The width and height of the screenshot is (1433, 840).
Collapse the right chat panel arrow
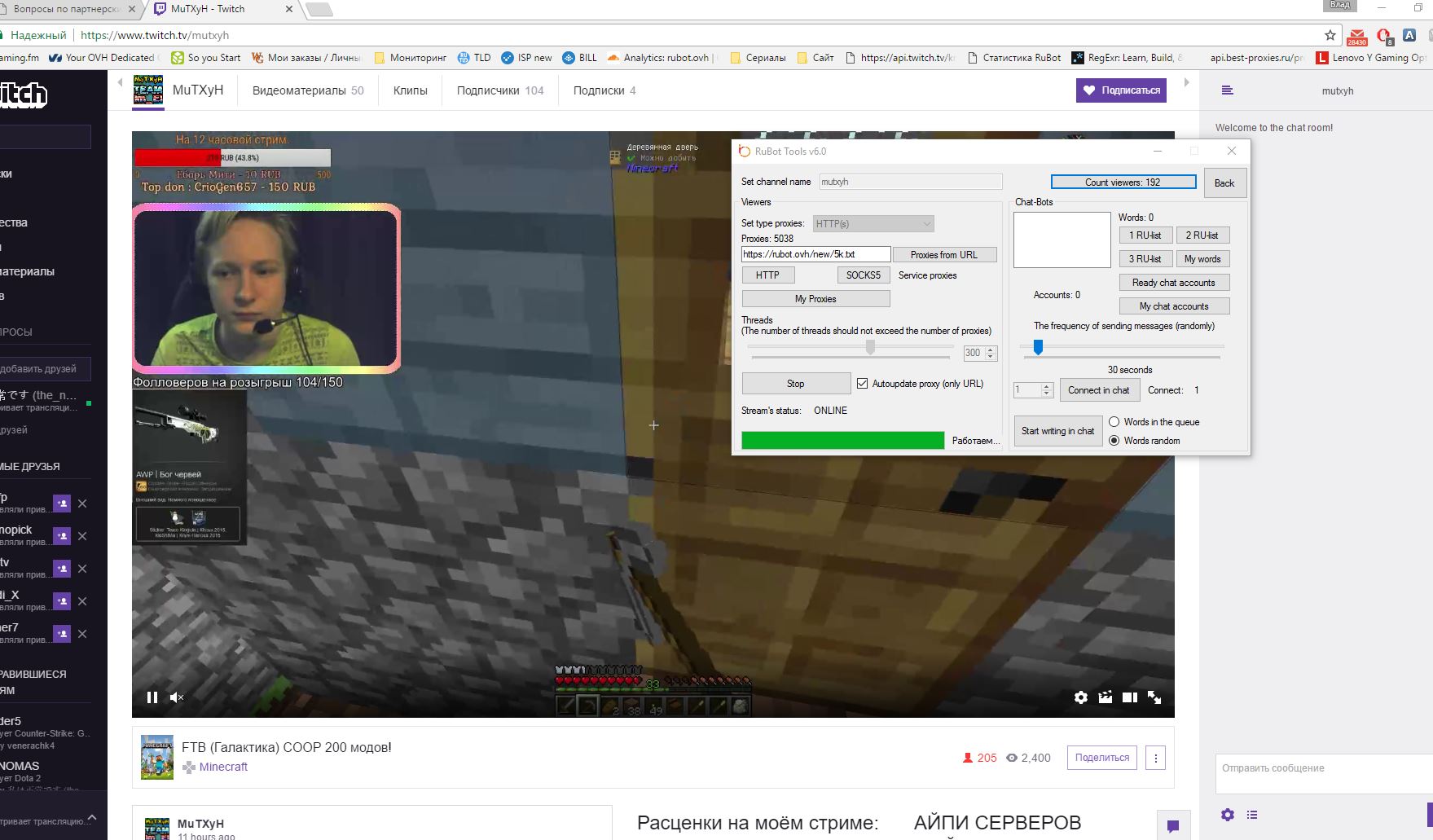(1186, 82)
